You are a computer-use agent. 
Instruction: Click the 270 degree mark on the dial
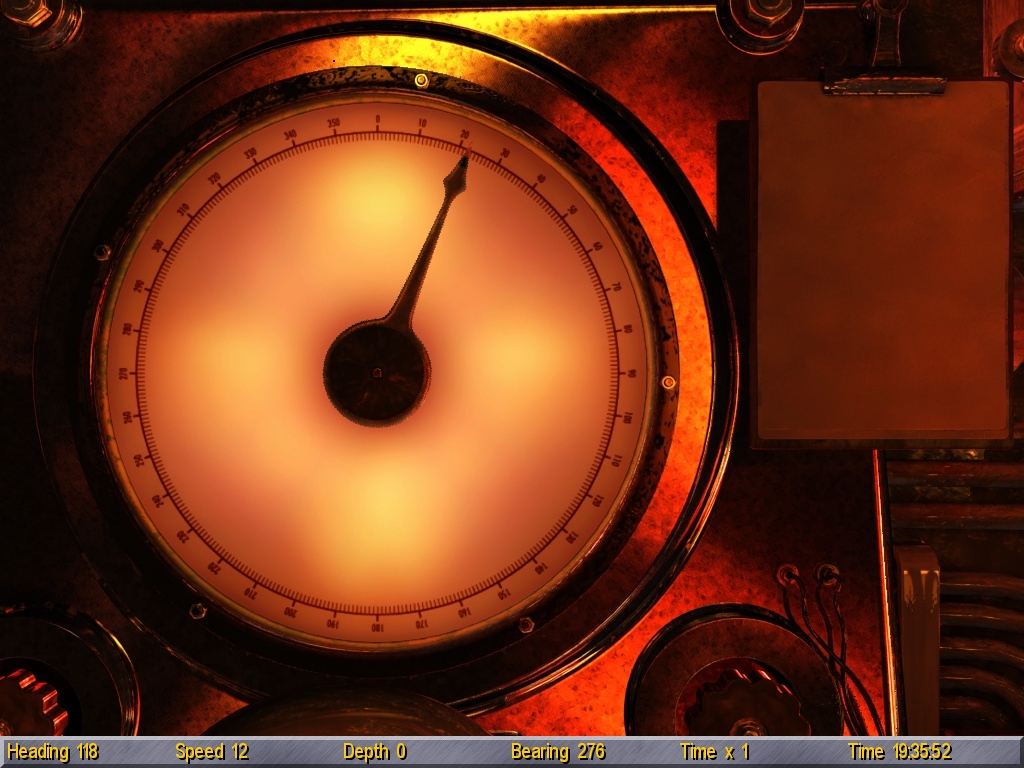tap(124, 373)
